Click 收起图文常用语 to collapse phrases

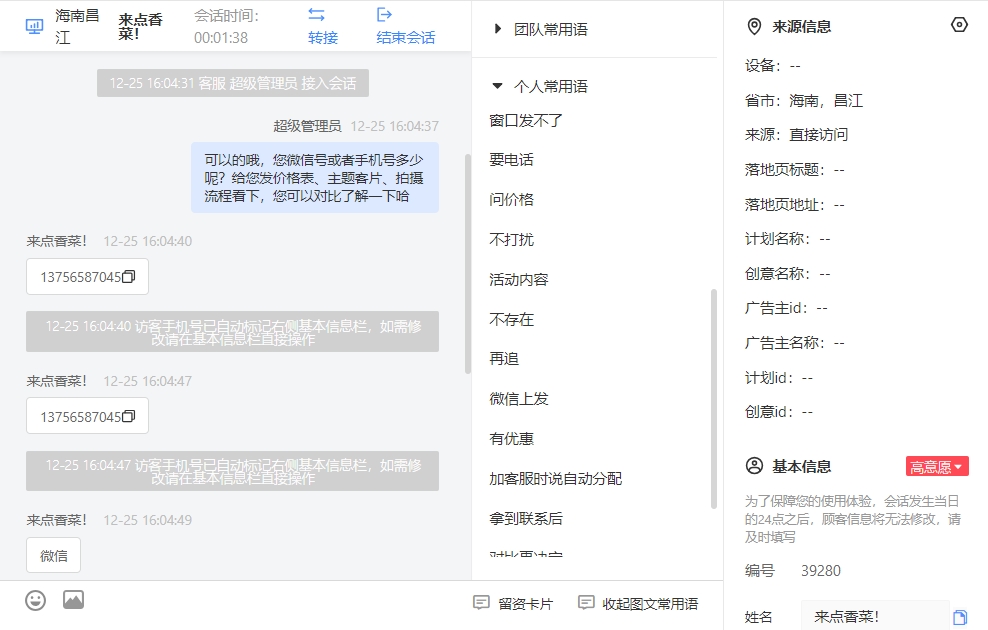click(x=638, y=604)
